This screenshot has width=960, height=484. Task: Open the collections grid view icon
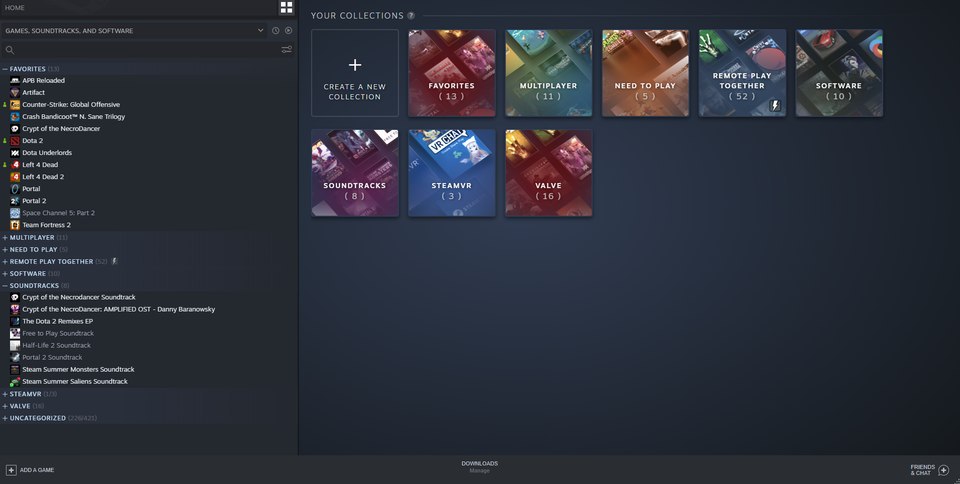287,7
